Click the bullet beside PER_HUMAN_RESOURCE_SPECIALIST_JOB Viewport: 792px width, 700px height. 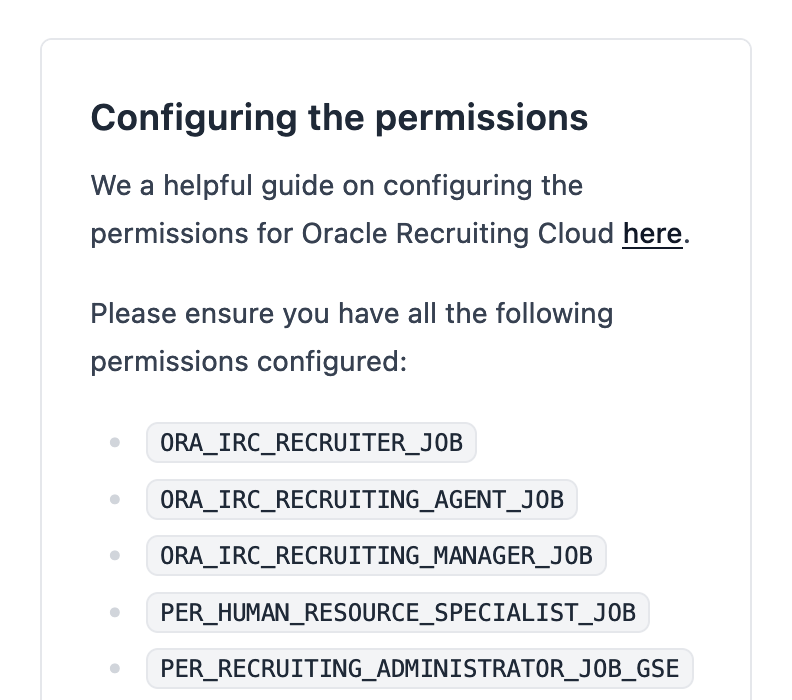pos(115,612)
